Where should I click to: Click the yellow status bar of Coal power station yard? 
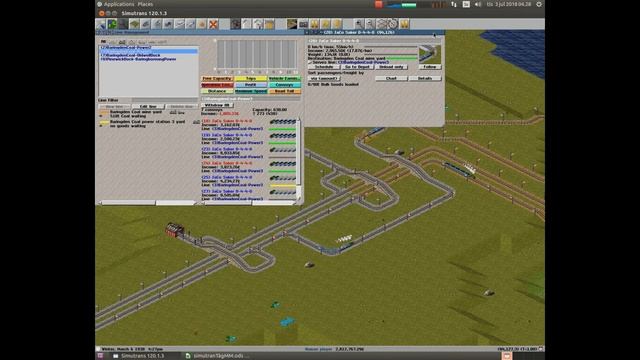point(104,122)
